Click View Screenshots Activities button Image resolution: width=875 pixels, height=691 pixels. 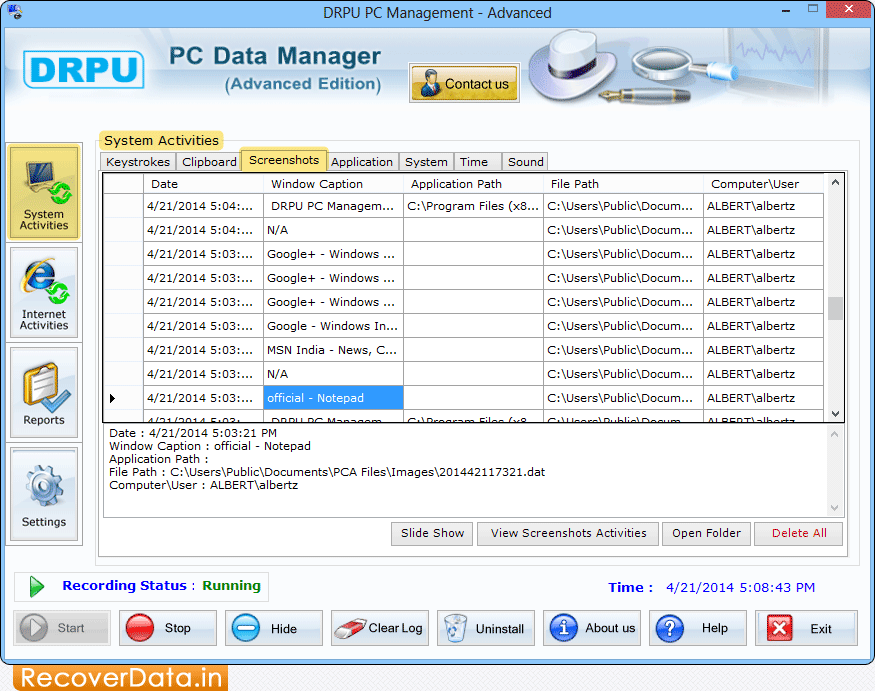point(568,533)
